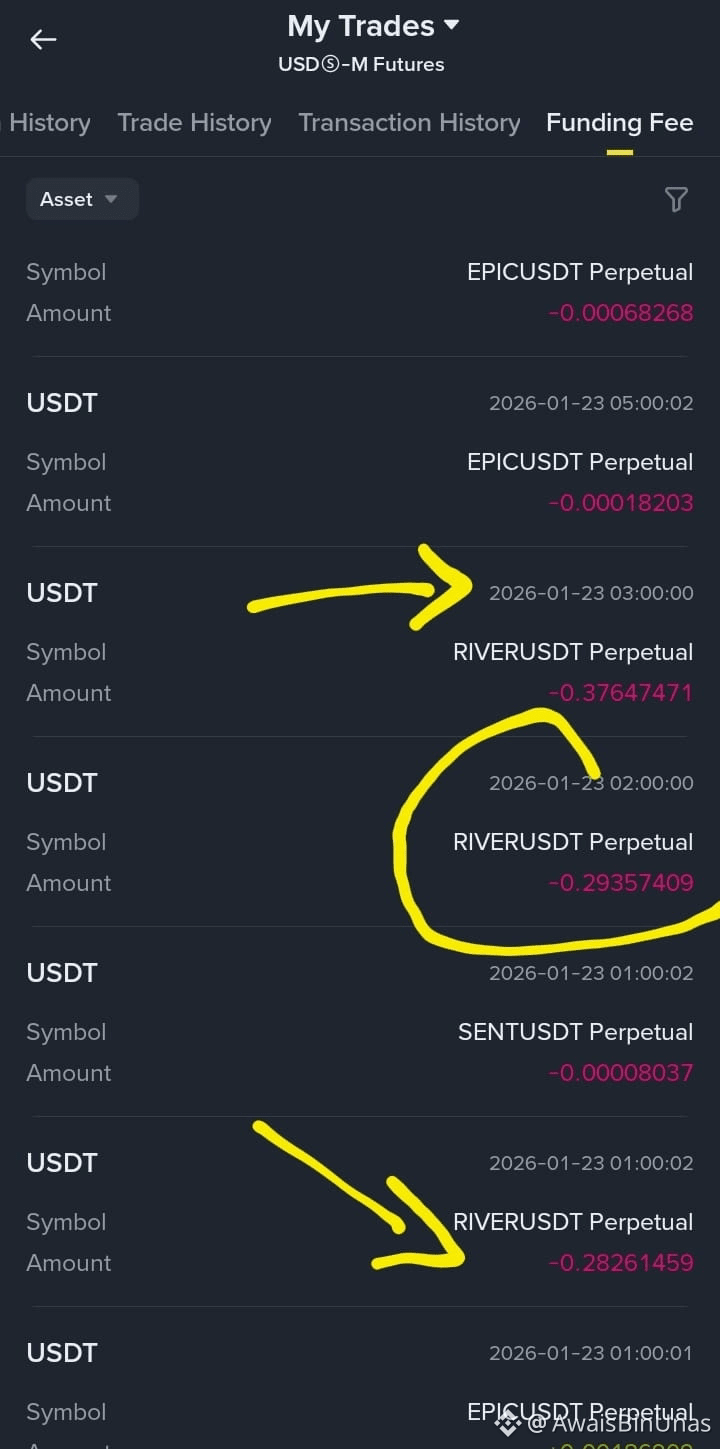Tap the back arrow icon
Image resolution: width=720 pixels, height=1449 pixels.
pos(43,40)
